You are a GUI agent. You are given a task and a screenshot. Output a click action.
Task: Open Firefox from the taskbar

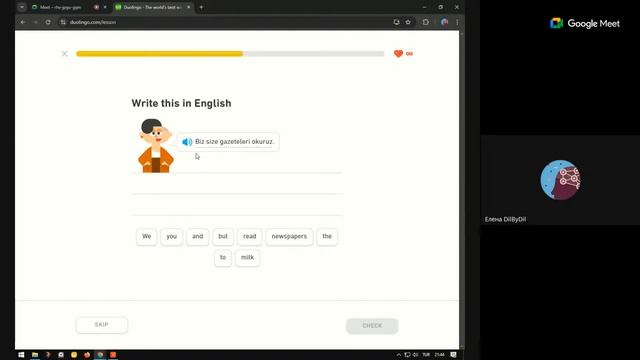coord(87,355)
